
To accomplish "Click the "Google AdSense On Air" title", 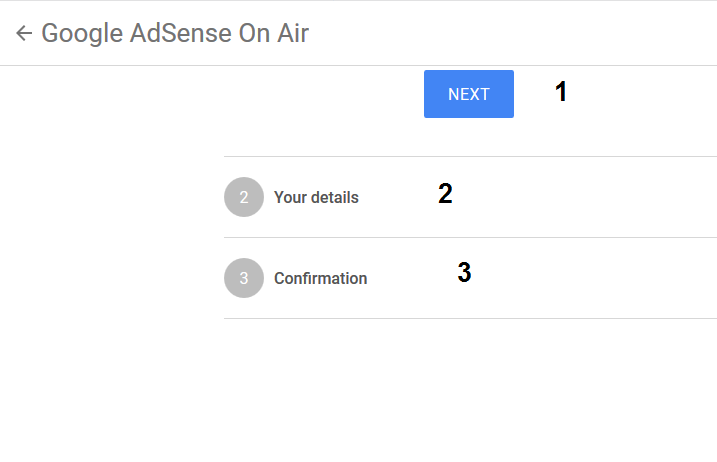I will [175, 33].
